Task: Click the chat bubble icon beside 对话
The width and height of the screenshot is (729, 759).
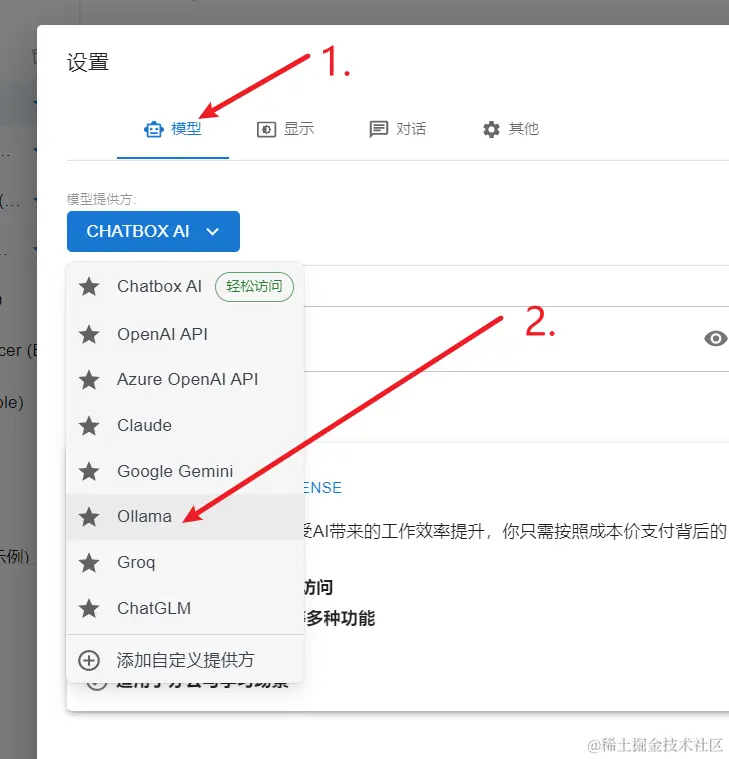Action: [379, 129]
